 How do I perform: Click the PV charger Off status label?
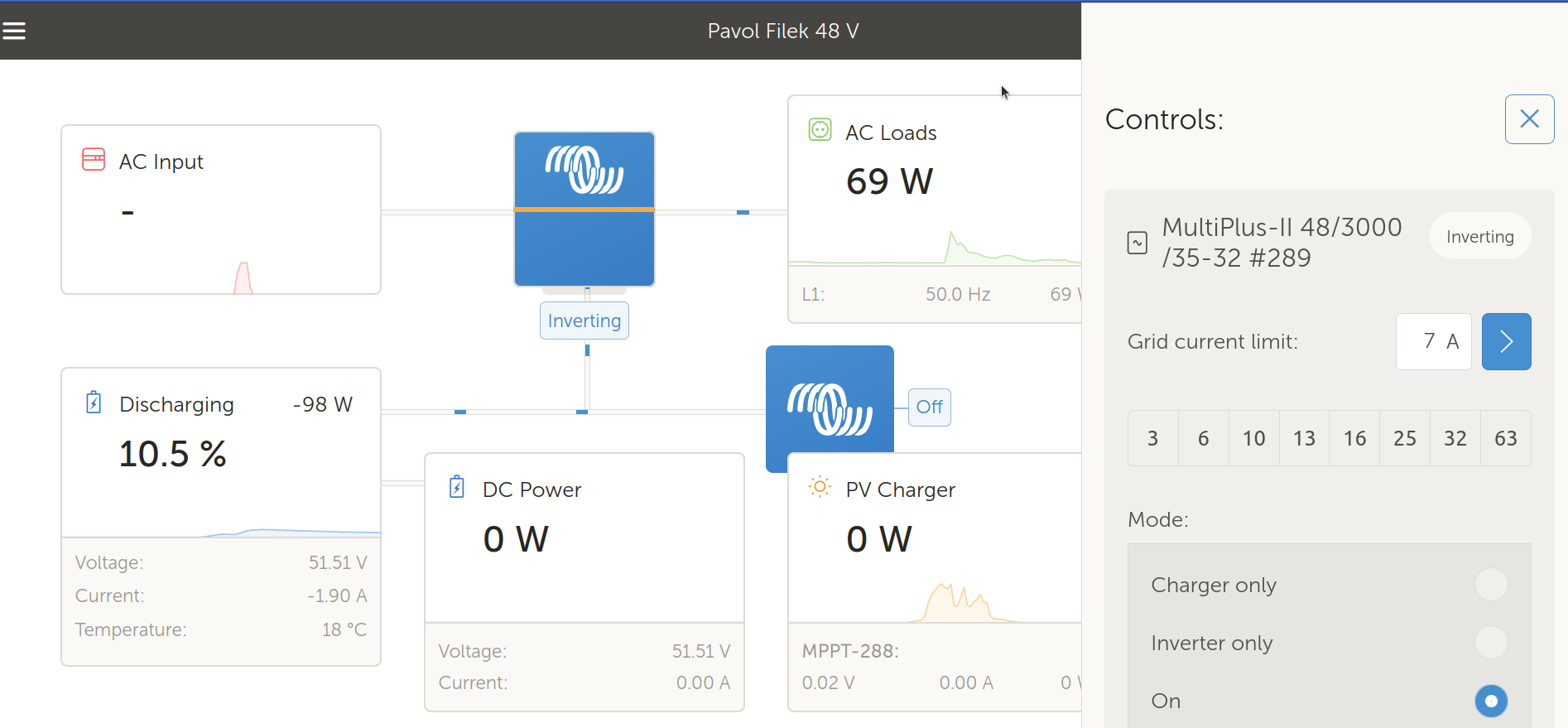pos(929,407)
